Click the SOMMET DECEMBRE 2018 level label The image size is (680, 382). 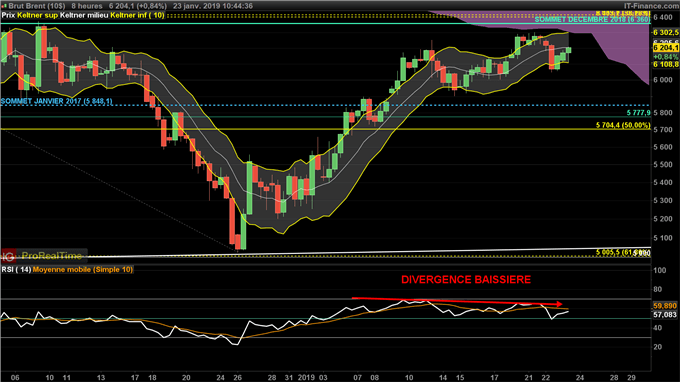click(x=592, y=20)
